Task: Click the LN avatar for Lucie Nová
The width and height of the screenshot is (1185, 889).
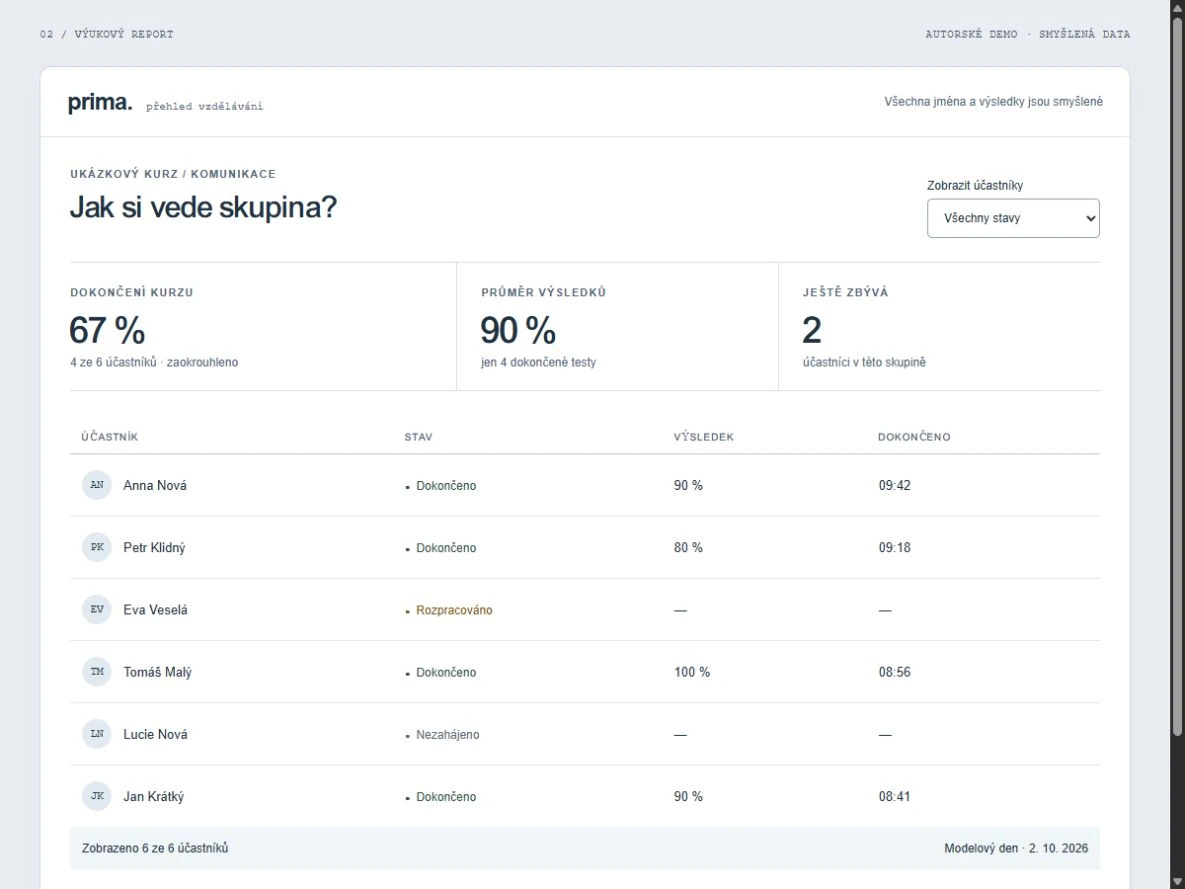Action: point(97,734)
